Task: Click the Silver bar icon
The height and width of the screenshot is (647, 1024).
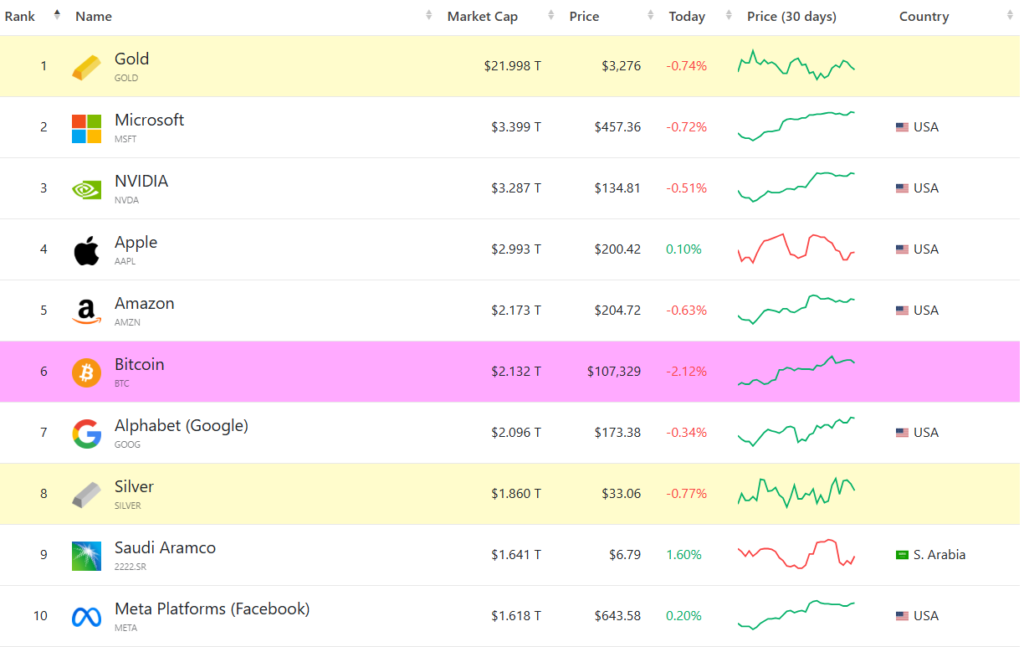Action: [x=86, y=495]
